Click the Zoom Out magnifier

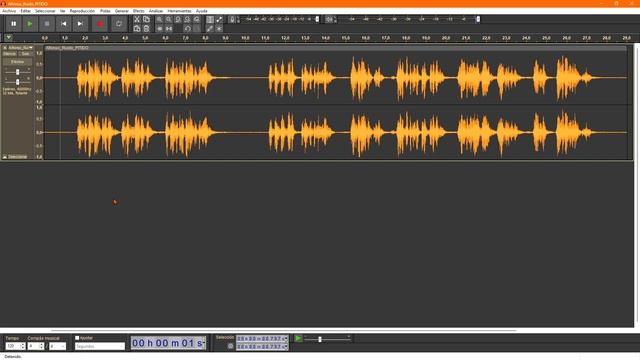tap(169, 19)
